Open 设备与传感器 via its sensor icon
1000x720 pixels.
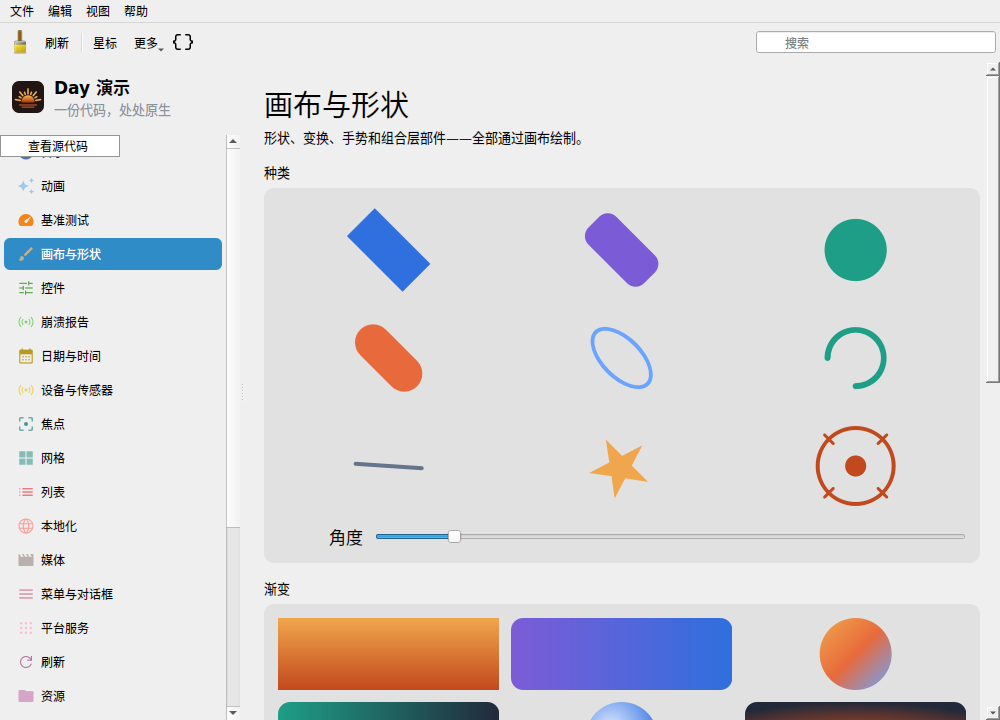pyautogui.click(x=26, y=390)
